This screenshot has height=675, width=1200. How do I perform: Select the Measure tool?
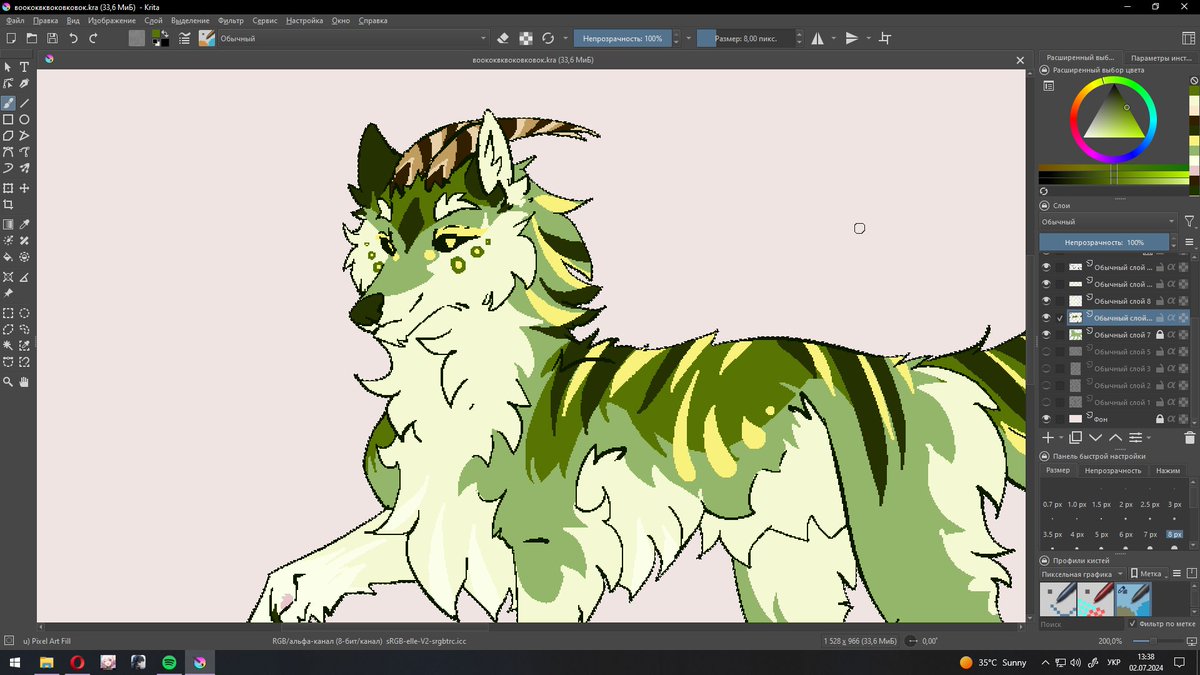(25, 277)
